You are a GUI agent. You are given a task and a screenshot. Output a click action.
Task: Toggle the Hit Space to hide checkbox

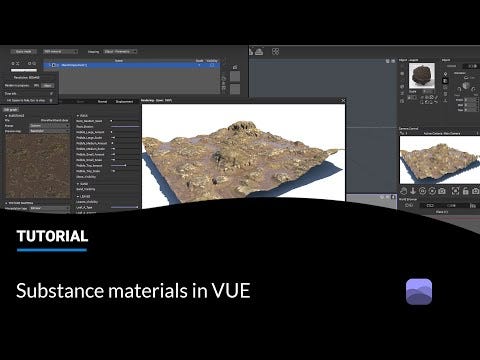51,100
